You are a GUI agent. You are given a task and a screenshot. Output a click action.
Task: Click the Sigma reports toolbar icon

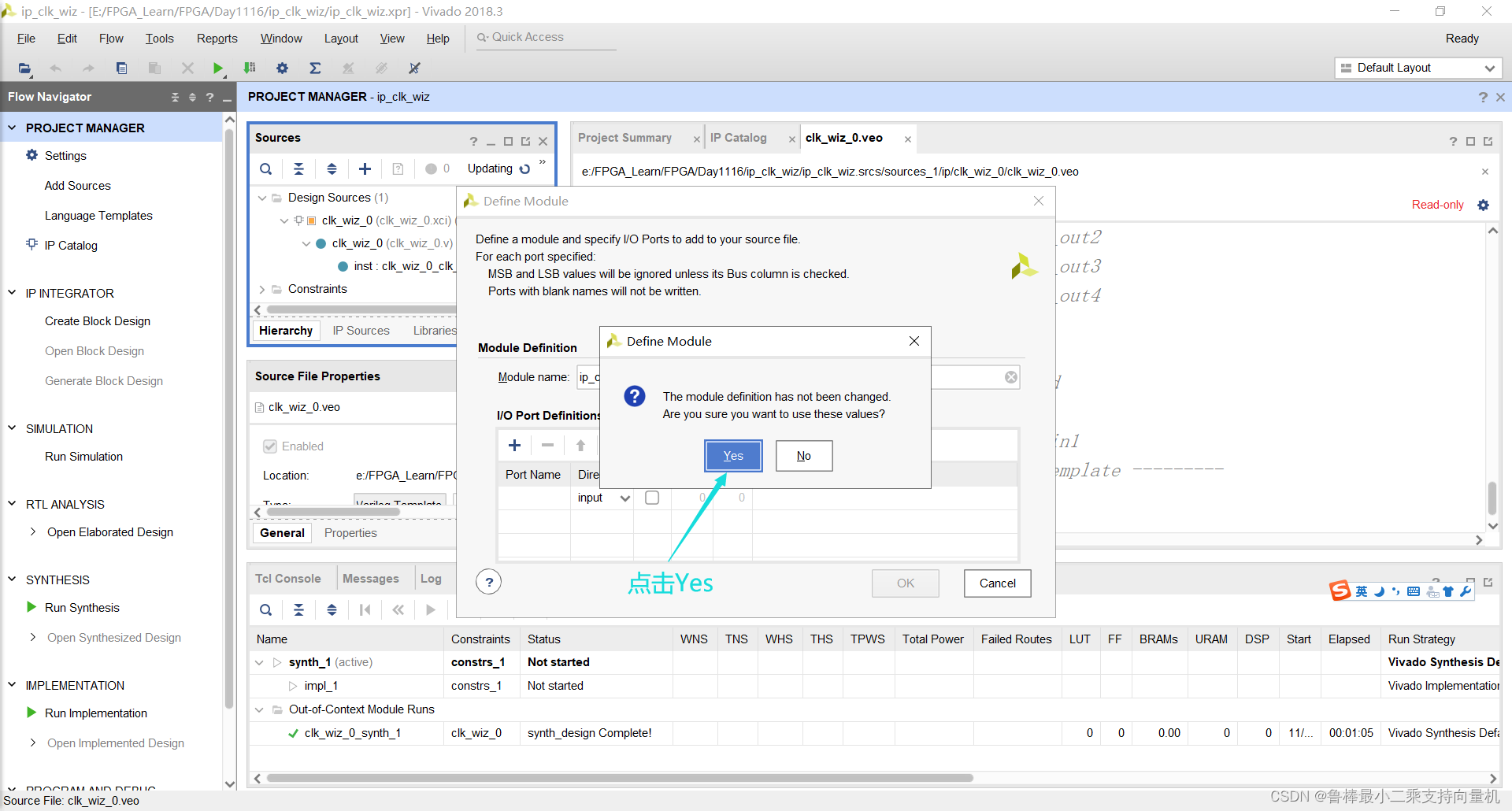tap(315, 69)
